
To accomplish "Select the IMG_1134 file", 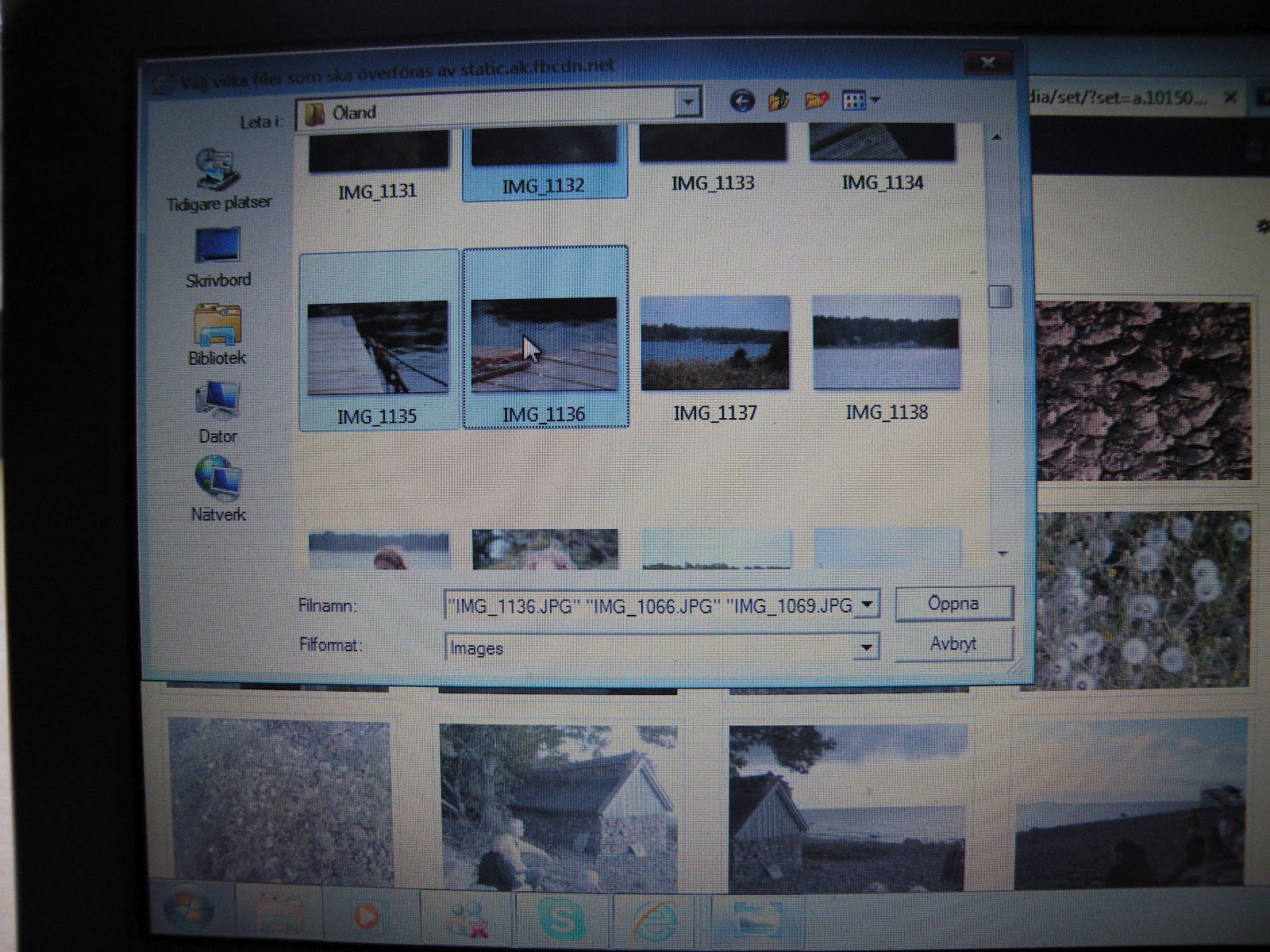I will (883, 159).
